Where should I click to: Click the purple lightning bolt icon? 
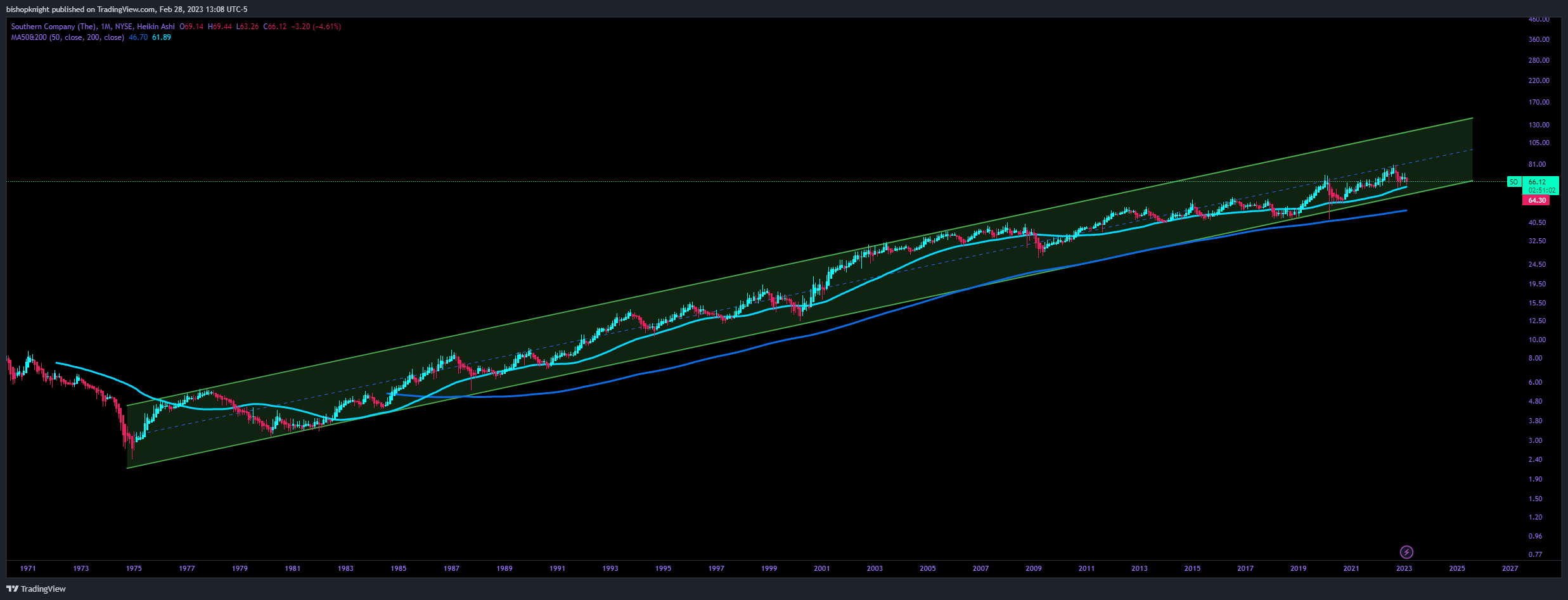[1406, 552]
